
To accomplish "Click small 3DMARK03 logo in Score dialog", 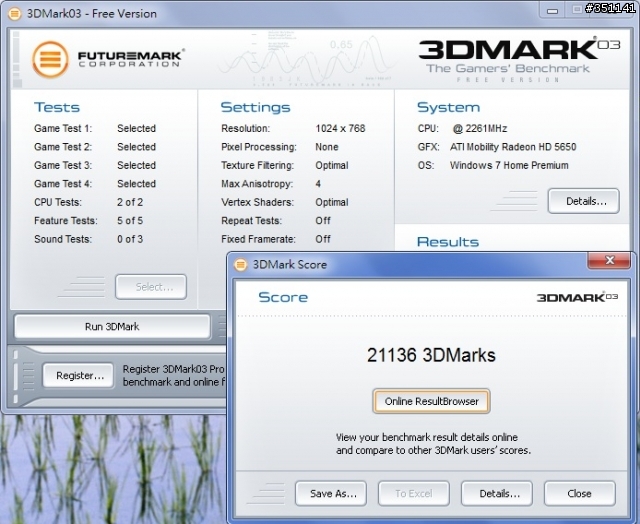I will [x=577, y=297].
